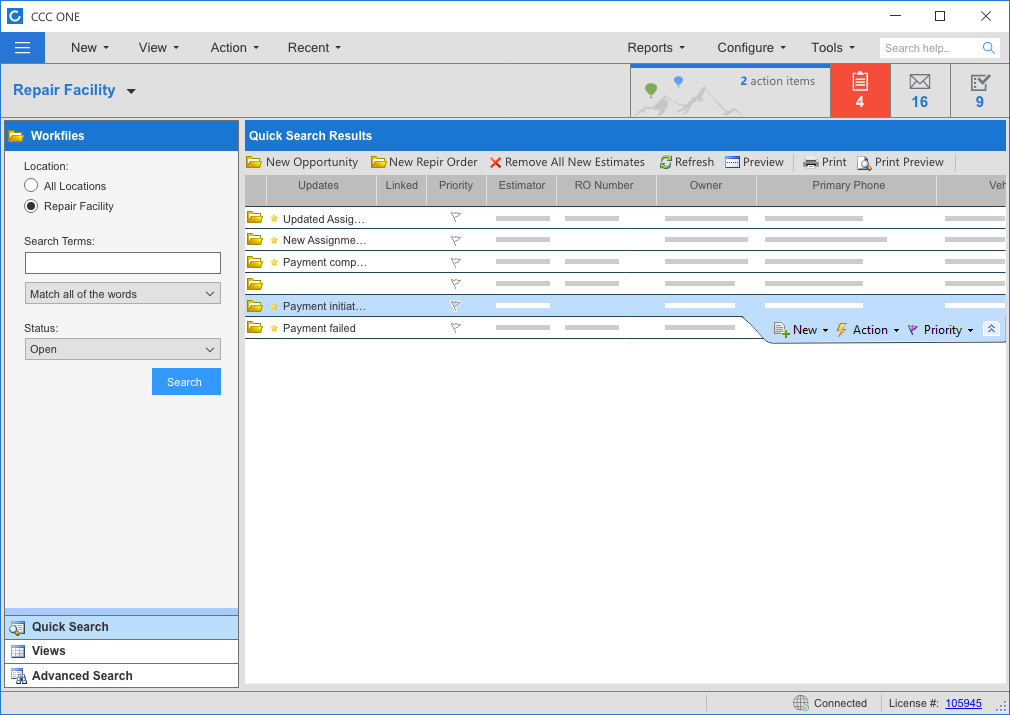Sort by the RO Number column header
Screen dimensions: 1010x715
coord(606,190)
